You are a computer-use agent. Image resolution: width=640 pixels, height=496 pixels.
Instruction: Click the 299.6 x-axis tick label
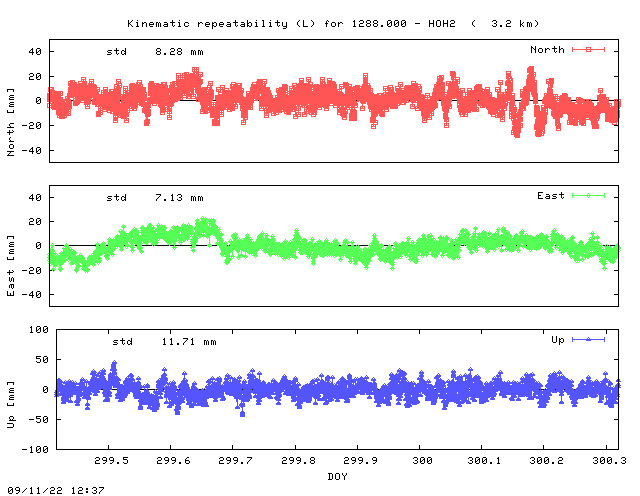(173, 460)
